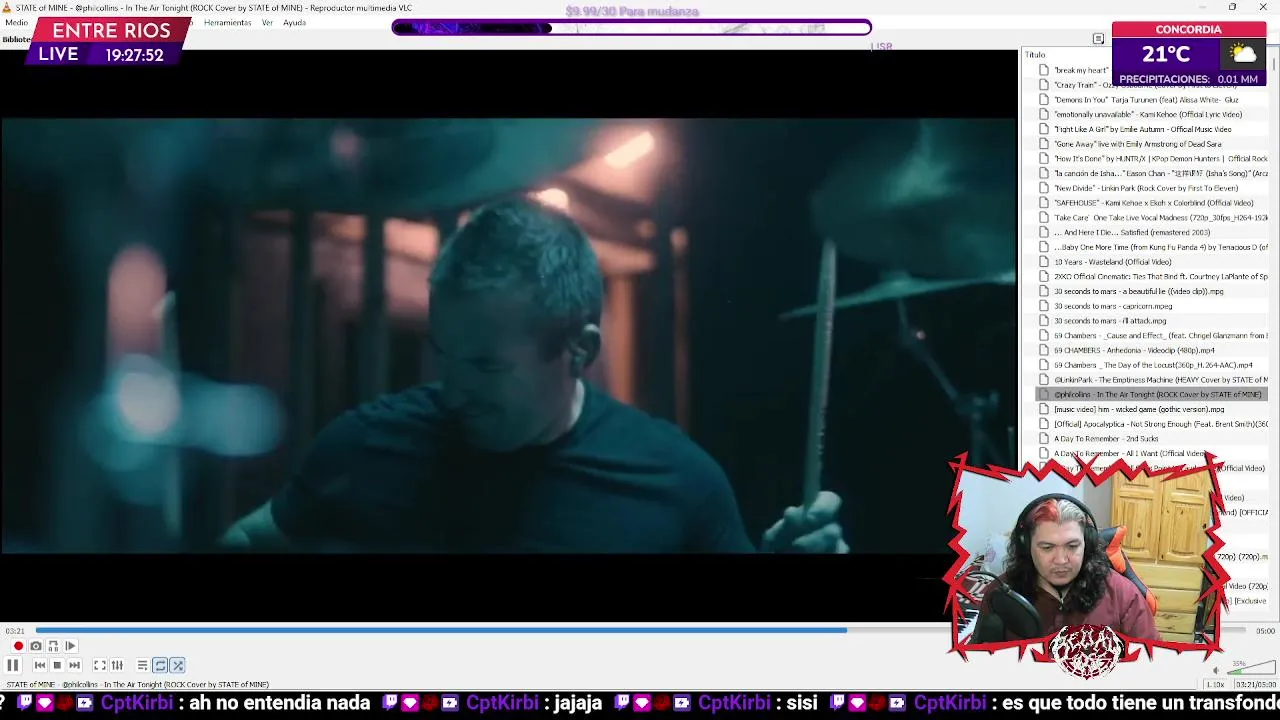Select "Demons In You" Tarja Turunen entry
The image size is (1280, 720).
[1152, 100]
